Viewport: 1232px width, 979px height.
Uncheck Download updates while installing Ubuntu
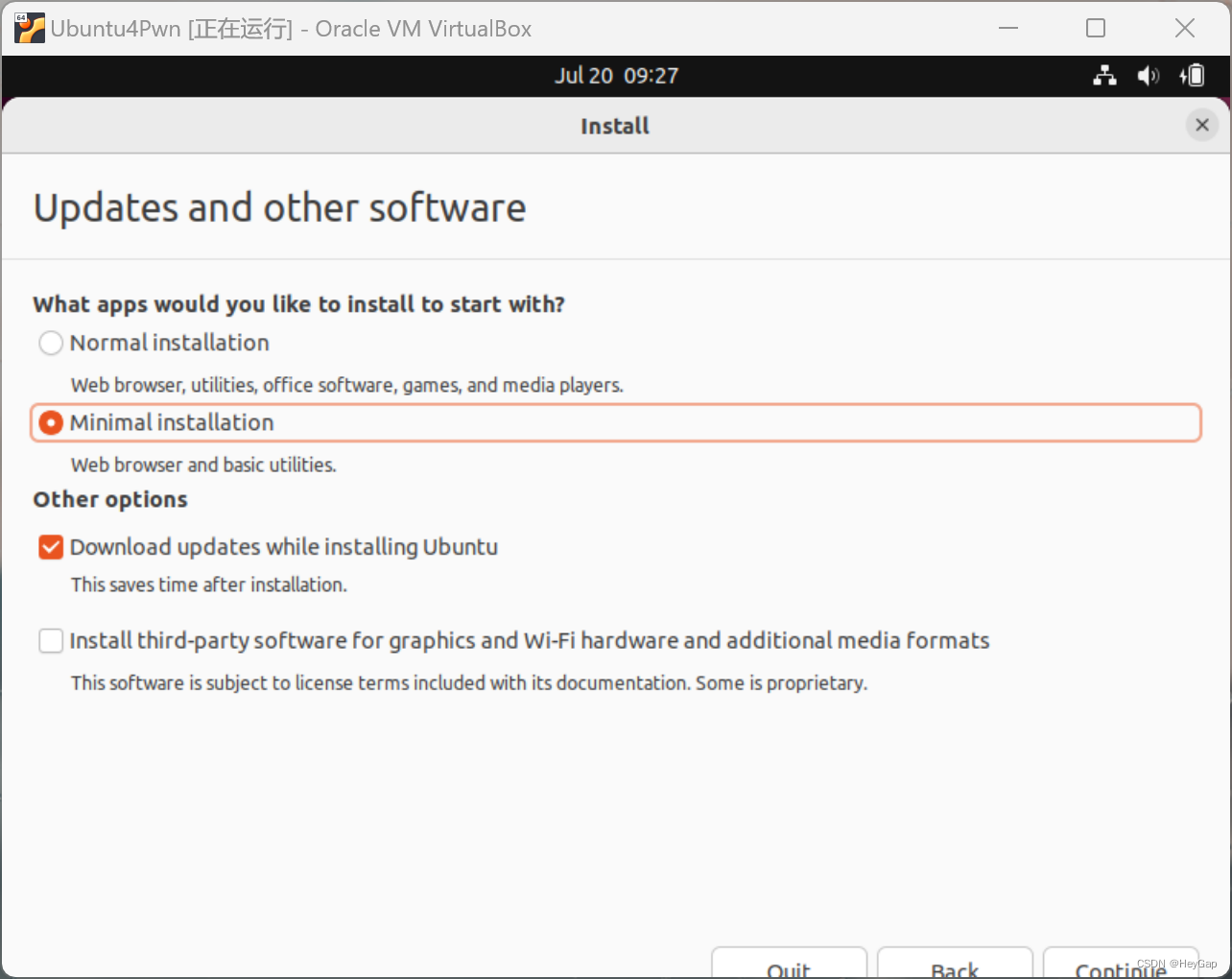click(x=50, y=547)
